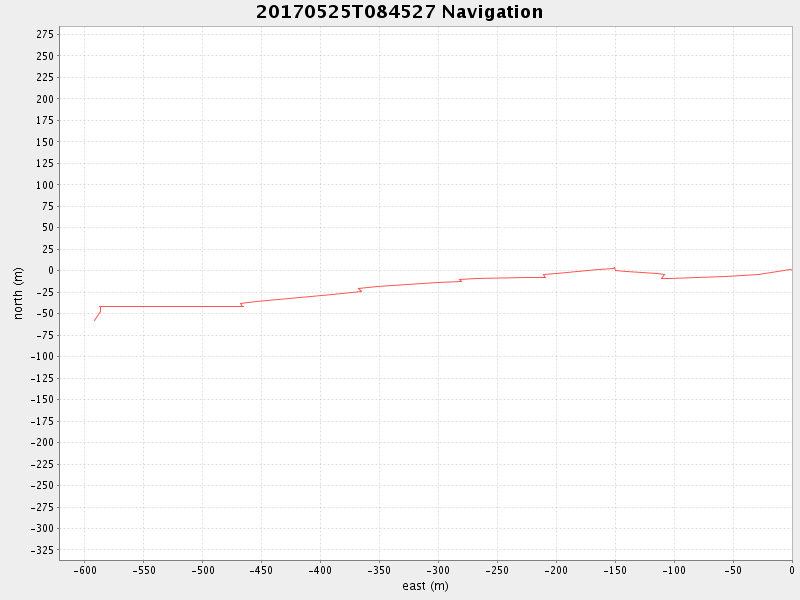Select the -450 tick on the east axis
800x600 pixels.
(261, 570)
